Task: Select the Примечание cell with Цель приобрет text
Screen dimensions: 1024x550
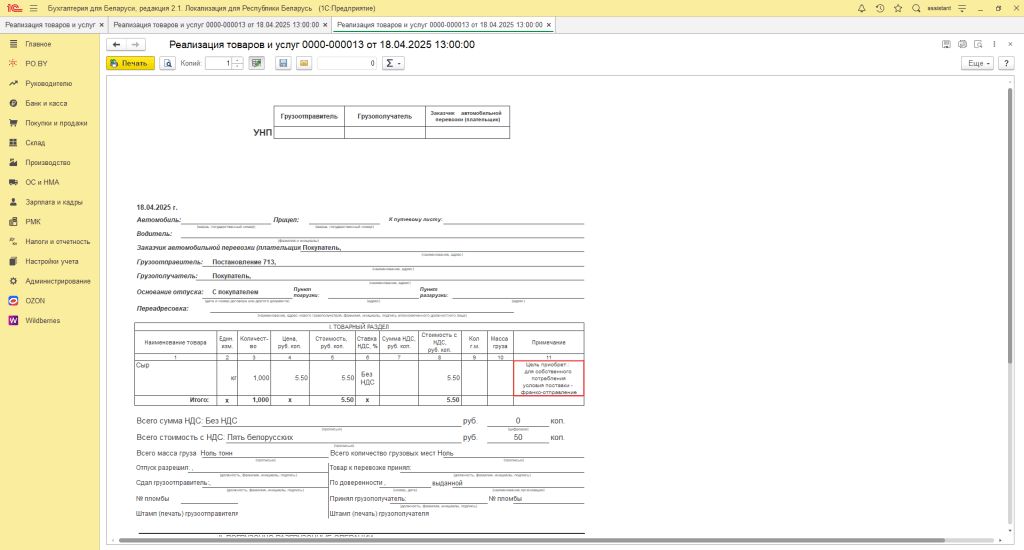Action: [549, 378]
